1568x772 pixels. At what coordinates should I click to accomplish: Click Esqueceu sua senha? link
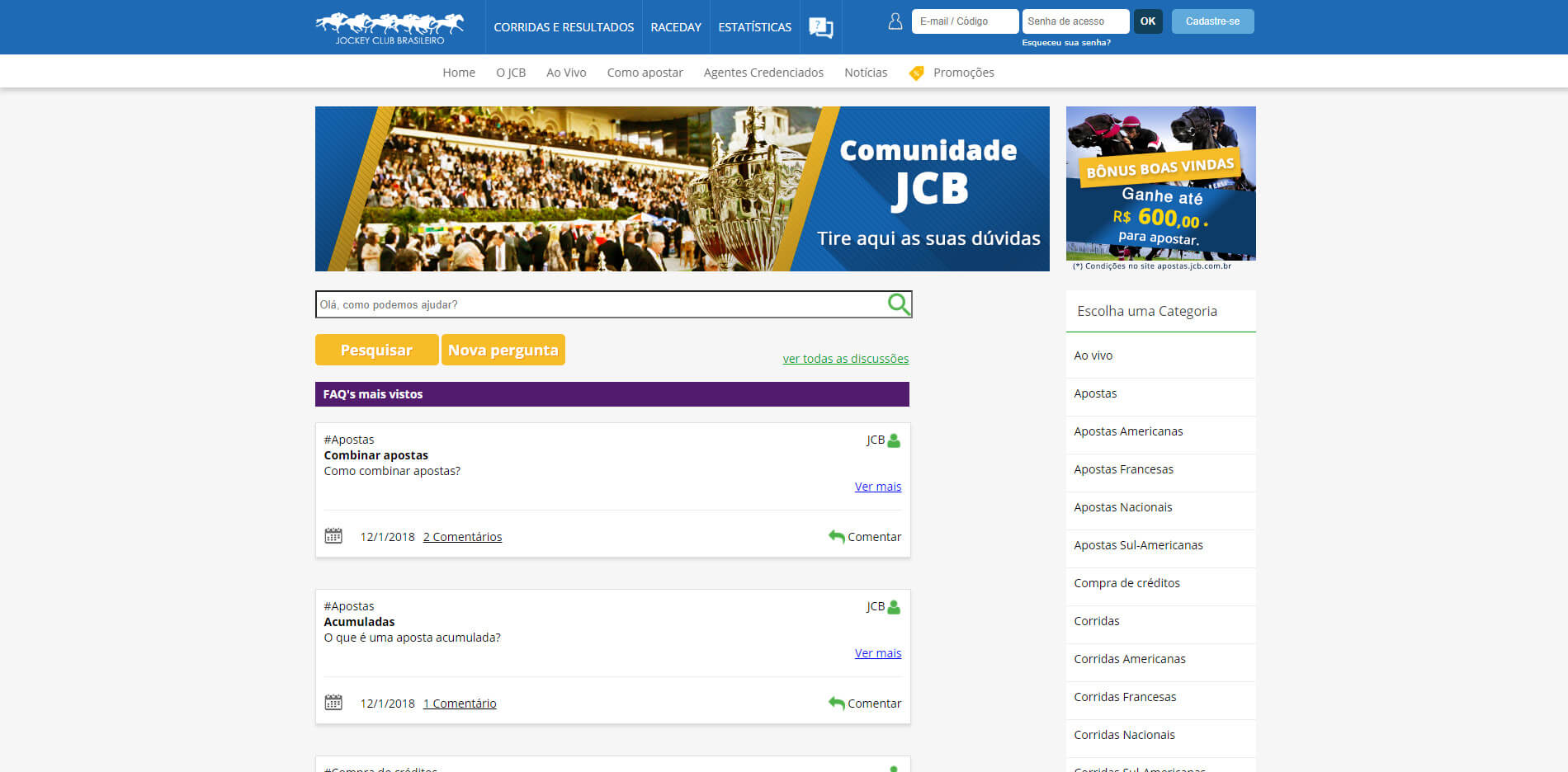point(1066,43)
